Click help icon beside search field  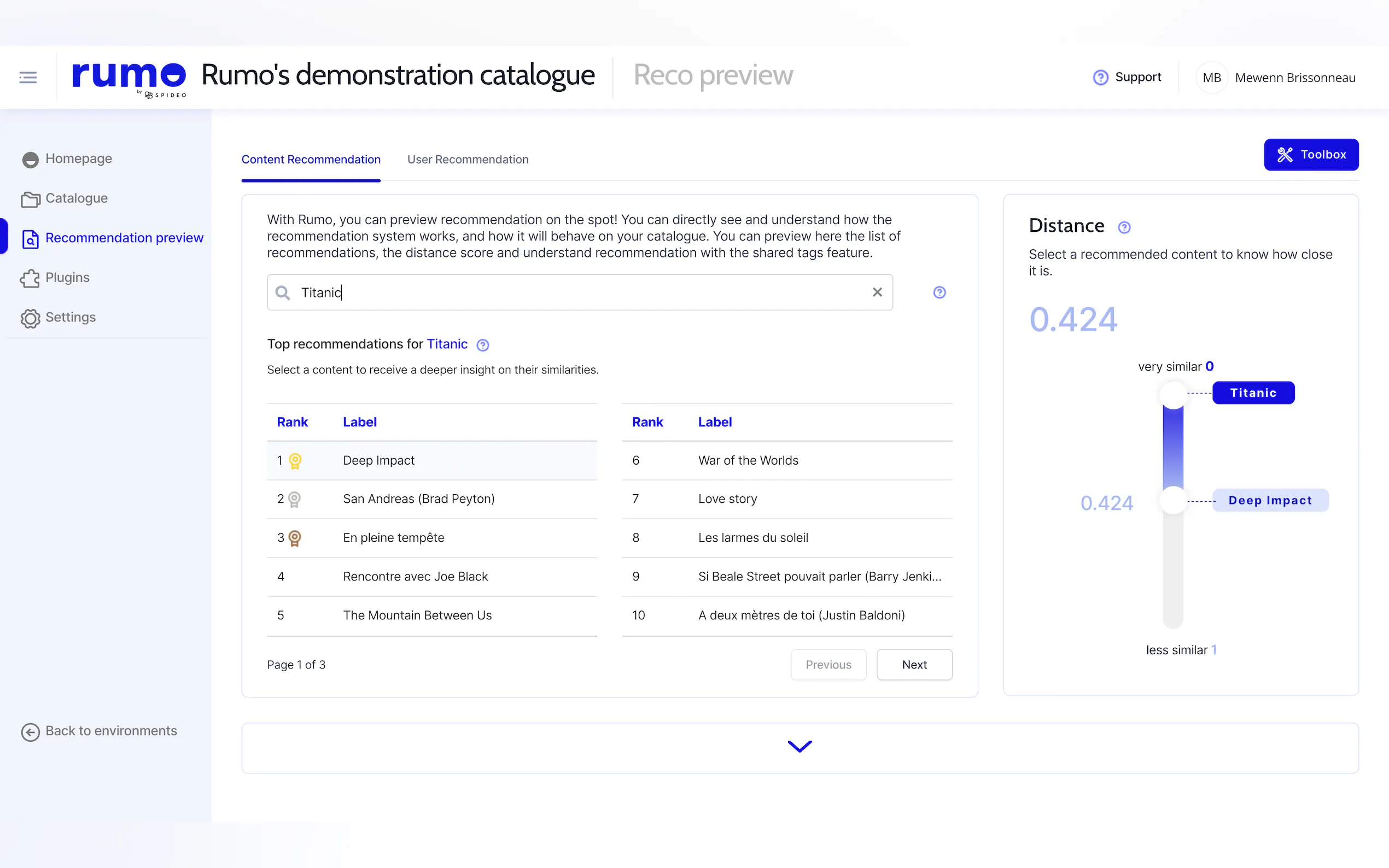(939, 292)
